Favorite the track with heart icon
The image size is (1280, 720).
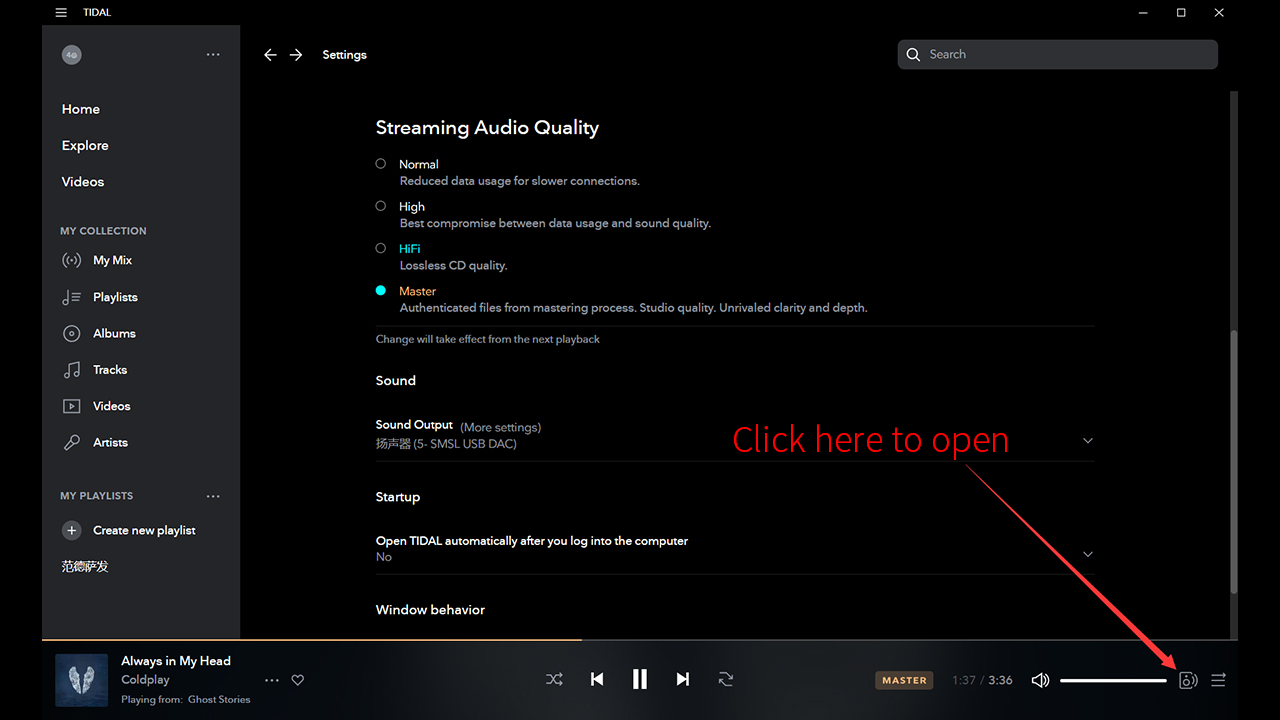point(297,680)
